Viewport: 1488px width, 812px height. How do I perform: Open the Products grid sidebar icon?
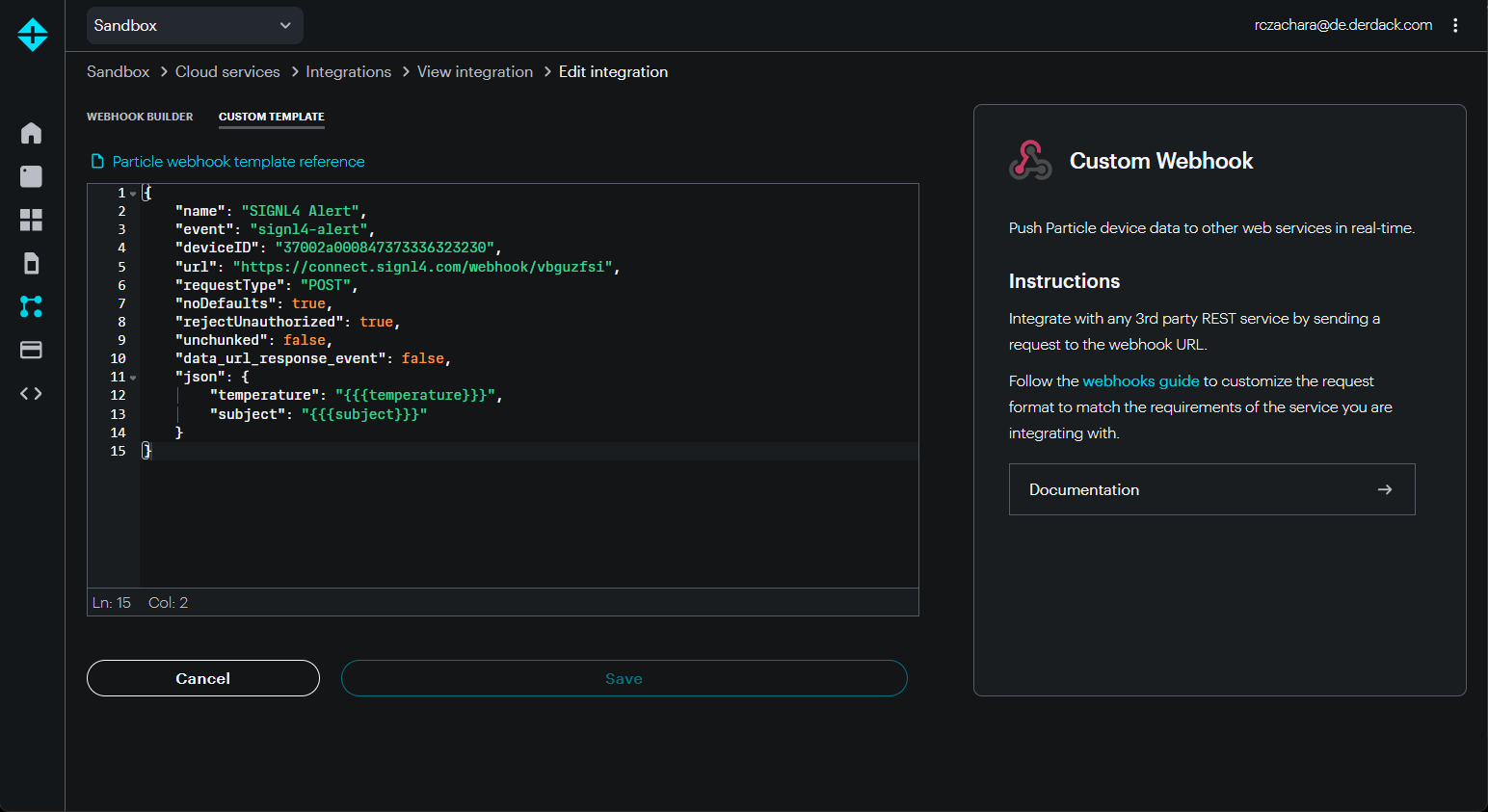pyautogui.click(x=31, y=220)
